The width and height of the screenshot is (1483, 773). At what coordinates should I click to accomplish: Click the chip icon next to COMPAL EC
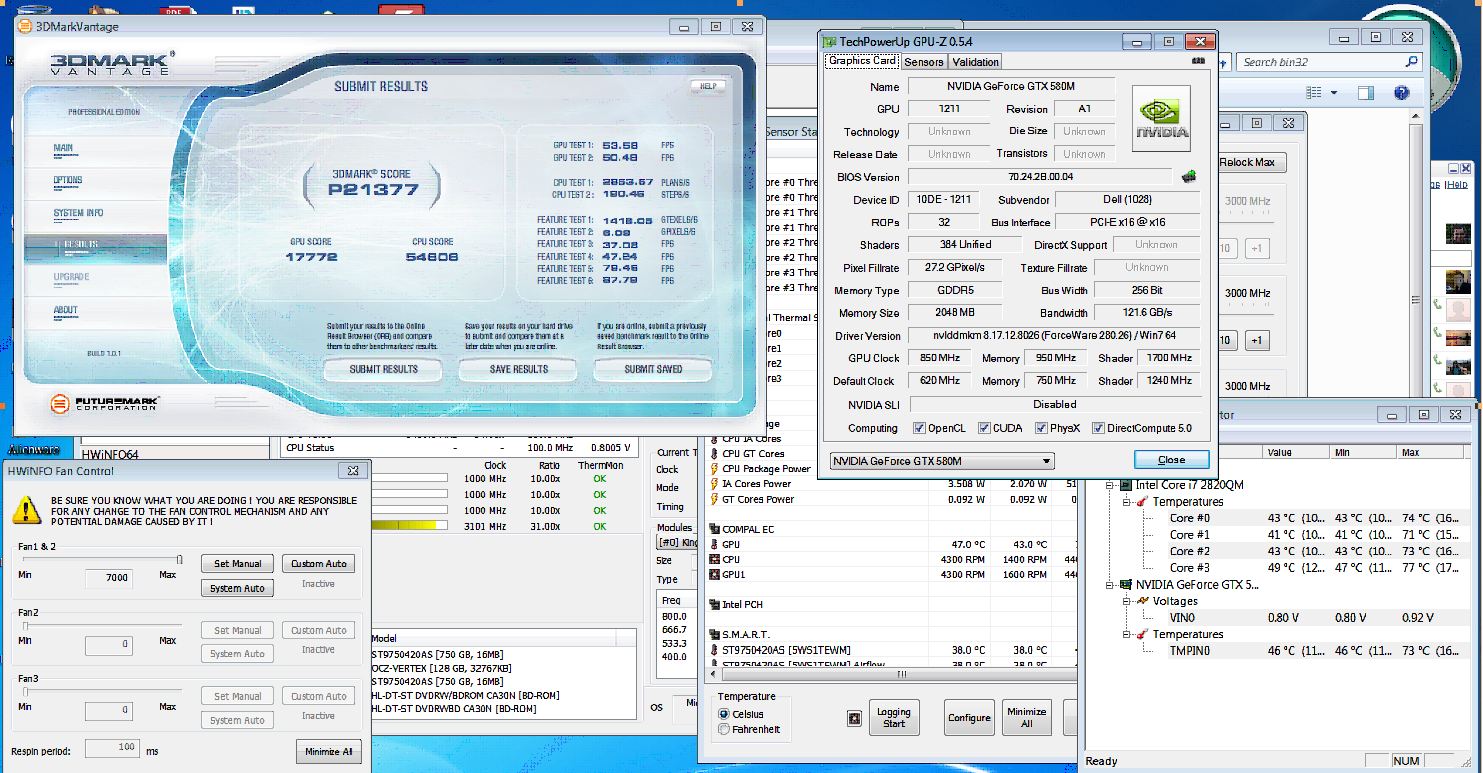point(714,529)
